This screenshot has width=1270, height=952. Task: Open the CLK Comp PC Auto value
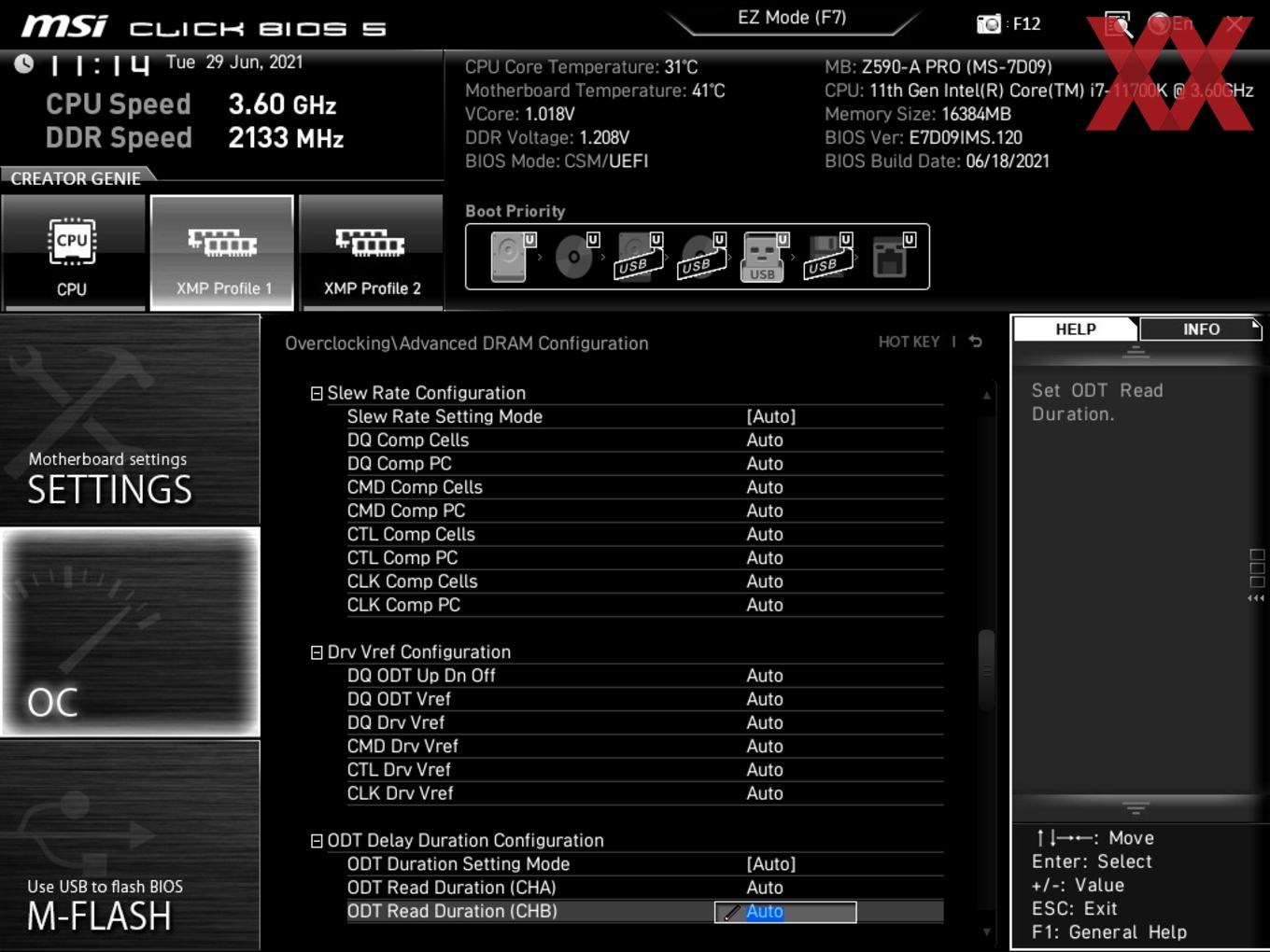tap(765, 605)
